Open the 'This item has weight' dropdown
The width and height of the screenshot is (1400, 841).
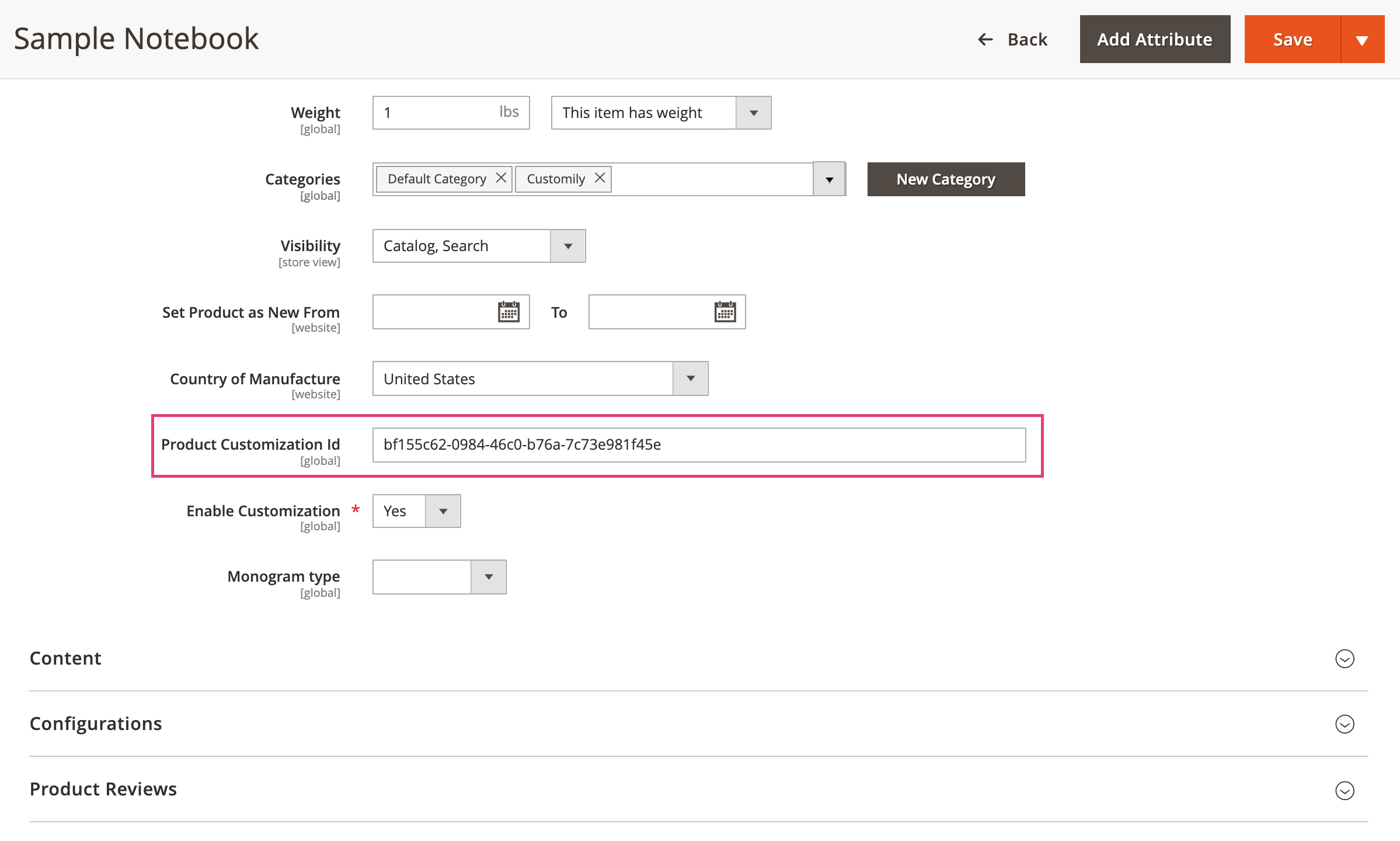[753, 113]
